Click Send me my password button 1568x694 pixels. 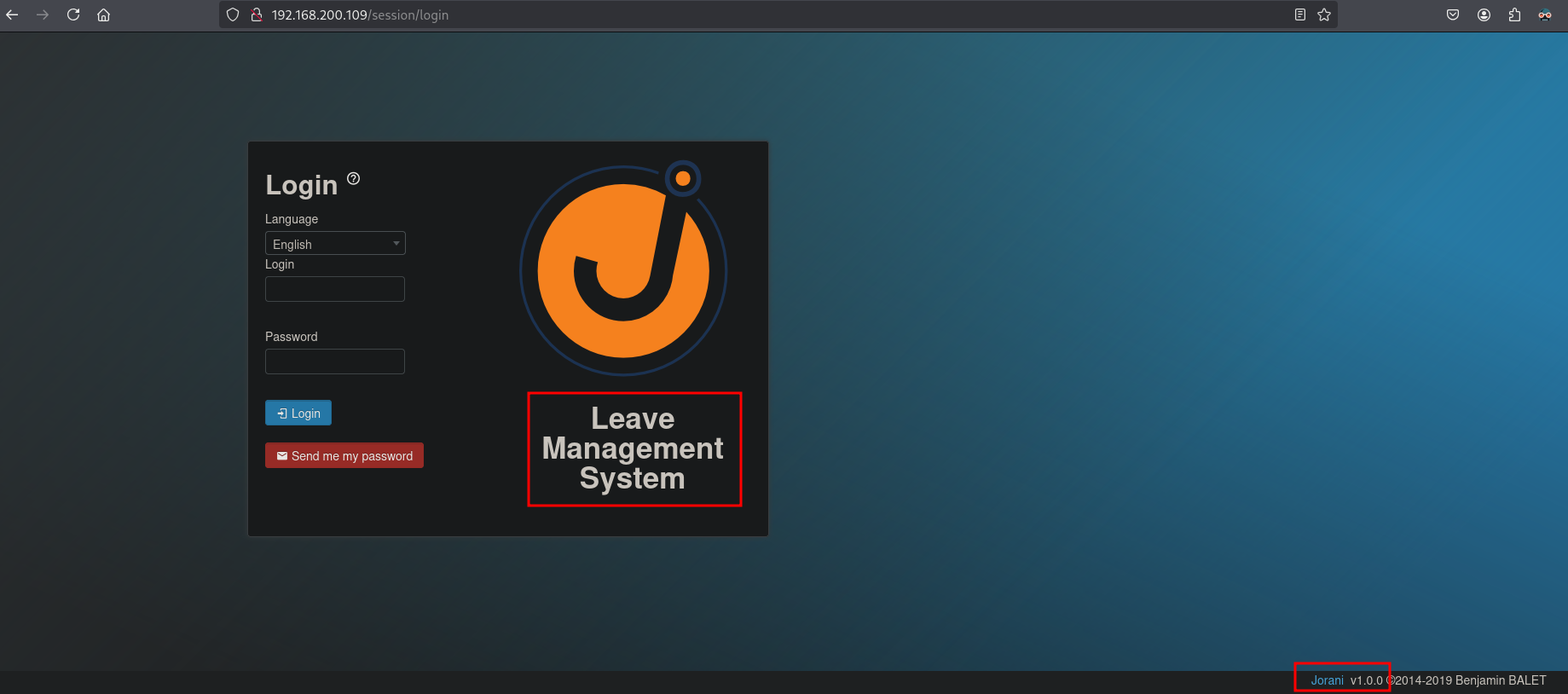point(344,456)
